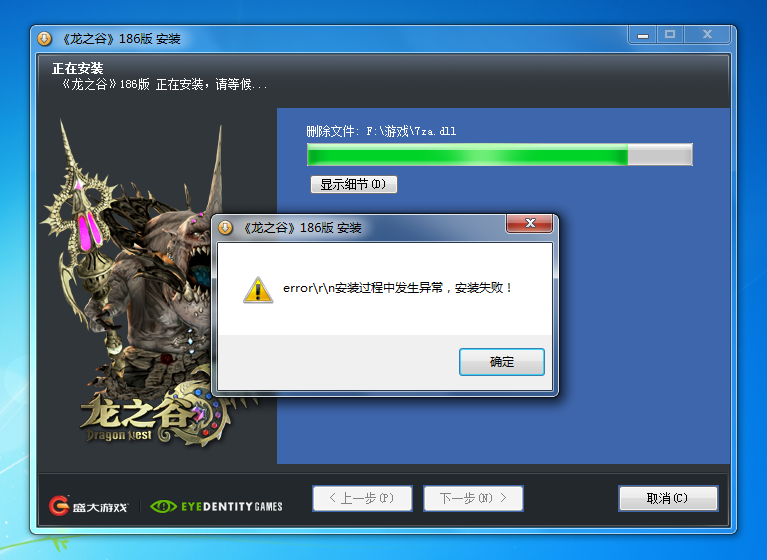Click installer icon in main window title bar
This screenshot has height=560, width=767.
[45, 39]
